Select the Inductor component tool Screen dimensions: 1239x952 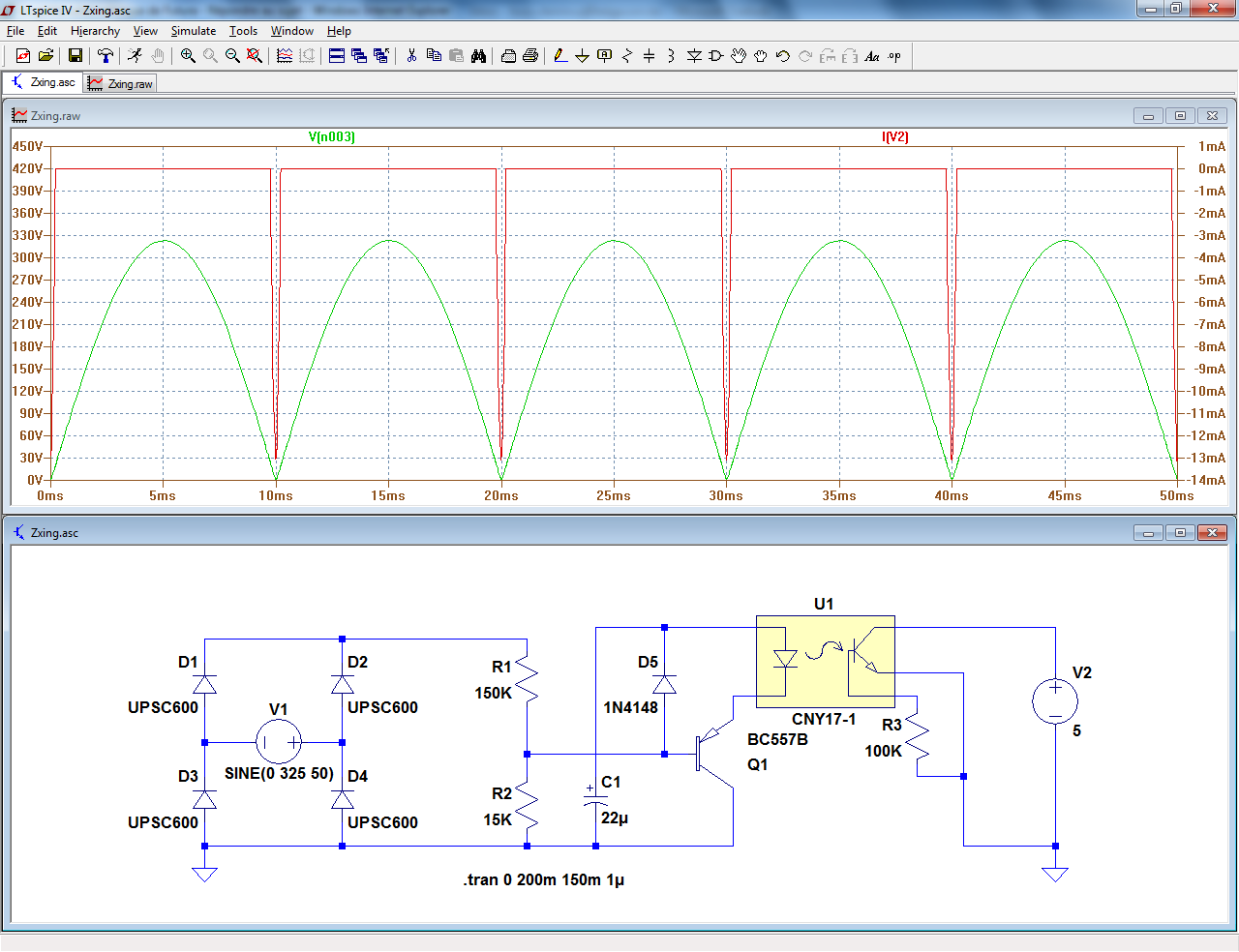tap(671, 56)
